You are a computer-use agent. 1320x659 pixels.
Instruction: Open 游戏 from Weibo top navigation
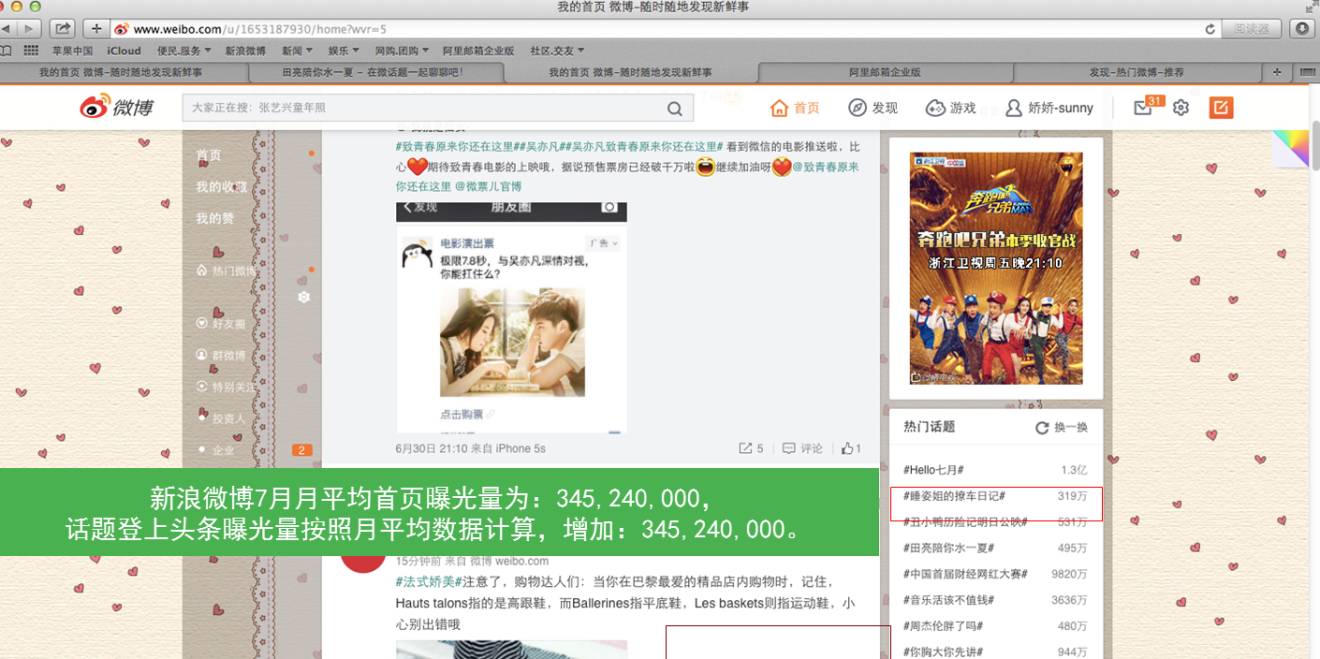[x=950, y=108]
